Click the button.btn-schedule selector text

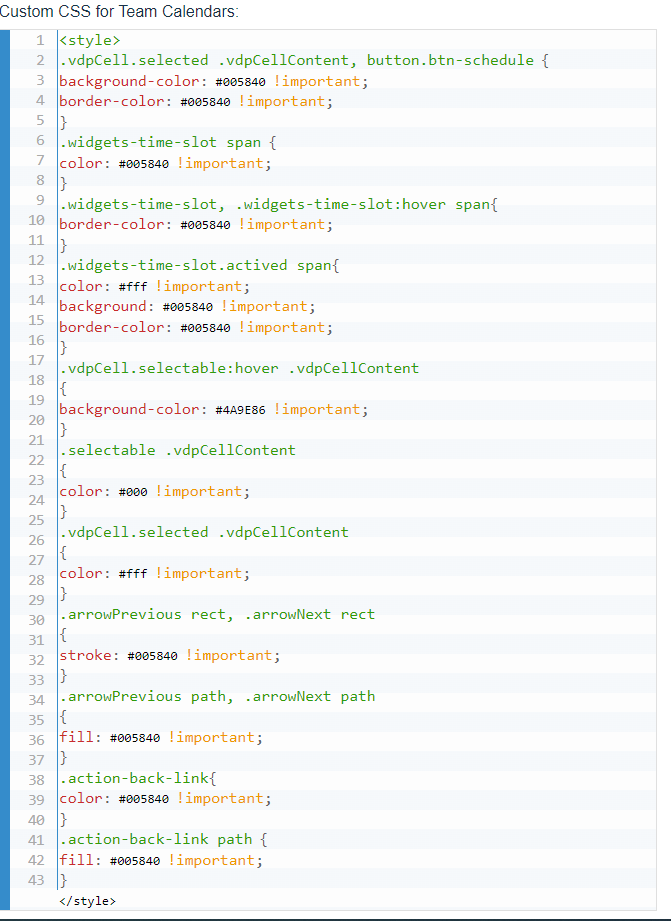click(x=450, y=60)
